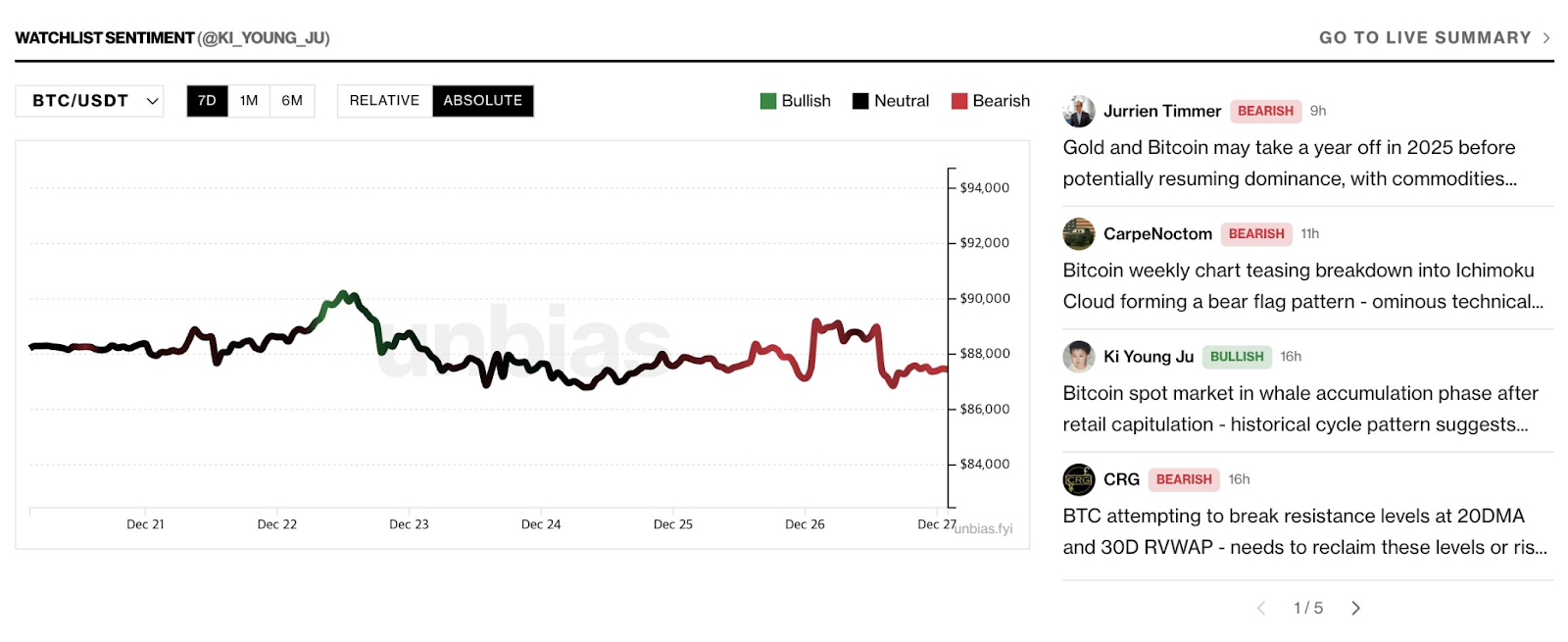Viewport: 1568px width, 642px height.
Task: Click Jurrien Timmer's profile avatar
Action: [1079, 112]
